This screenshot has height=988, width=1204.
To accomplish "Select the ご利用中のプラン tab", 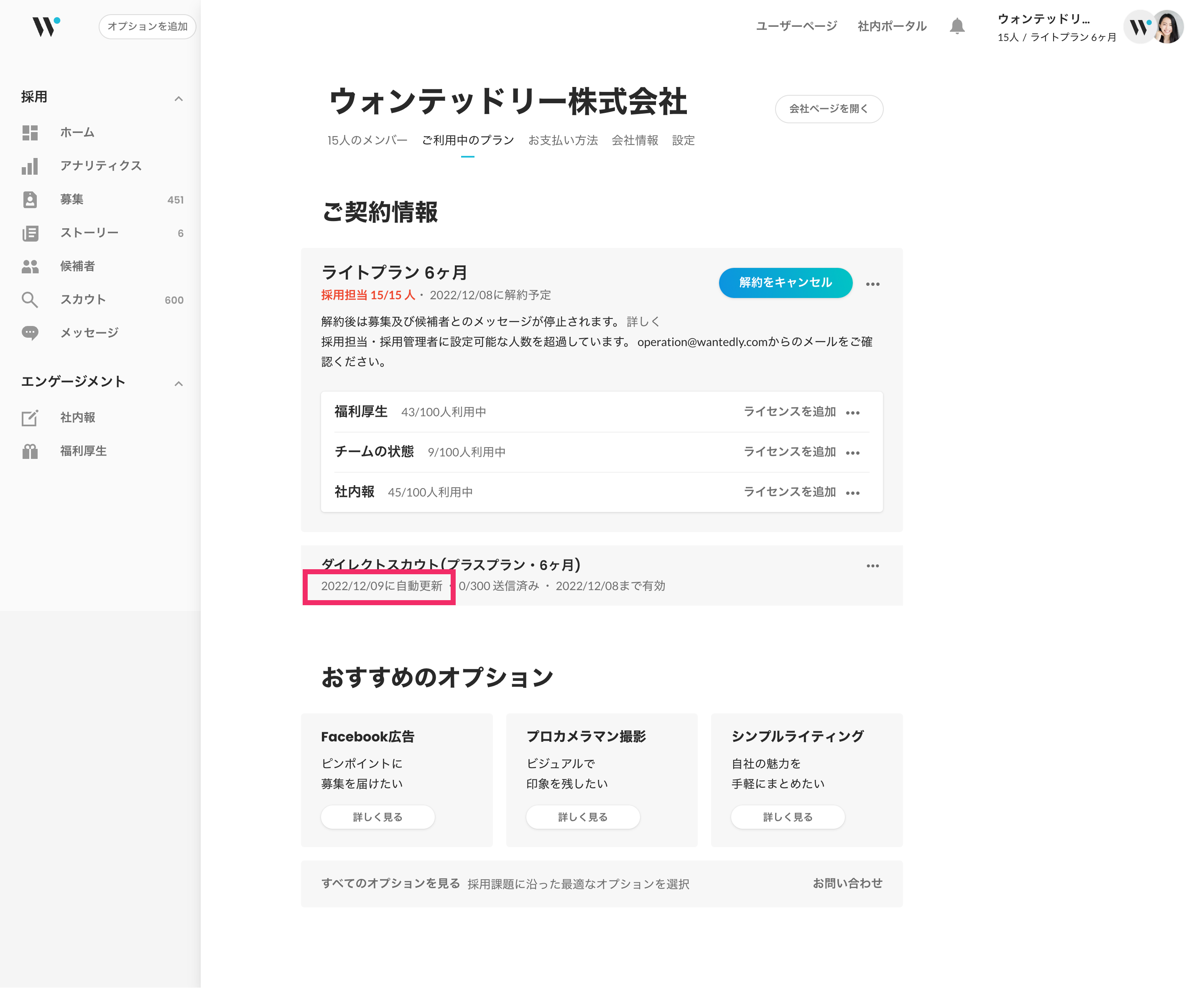I will click(x=467, y=140).
